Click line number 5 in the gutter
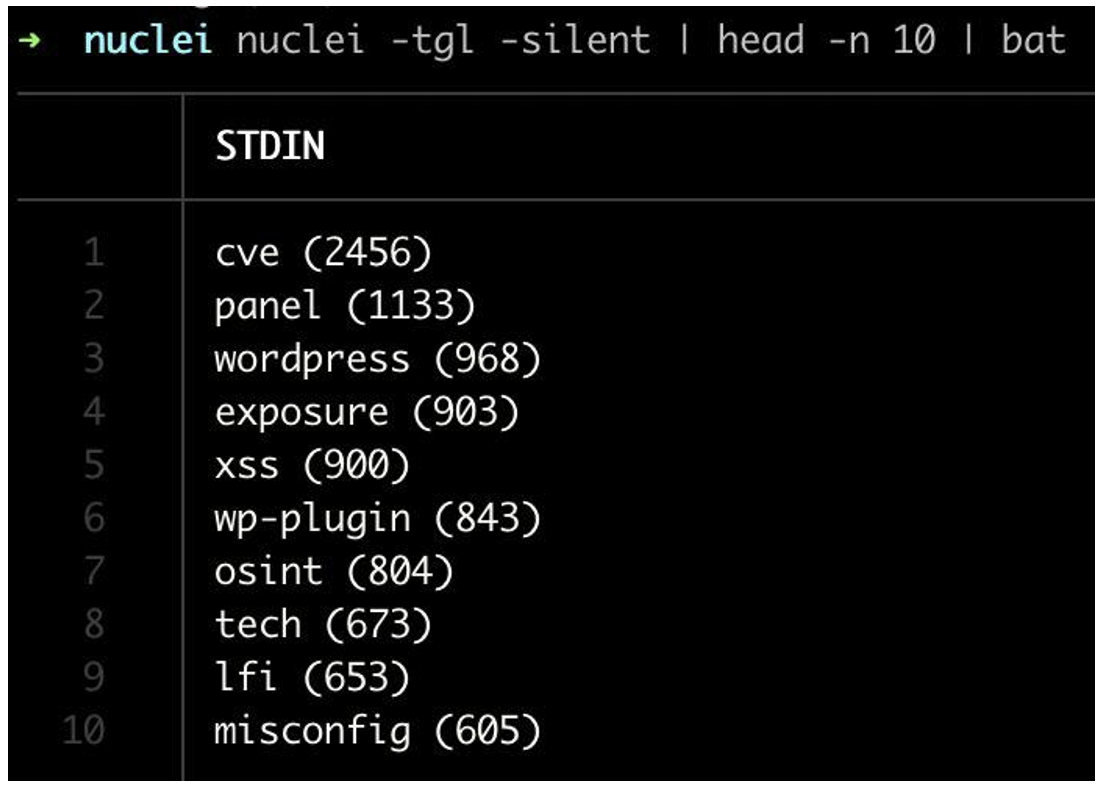The height and width of the screenshot is (787, 1103). [x=93, y=465]
